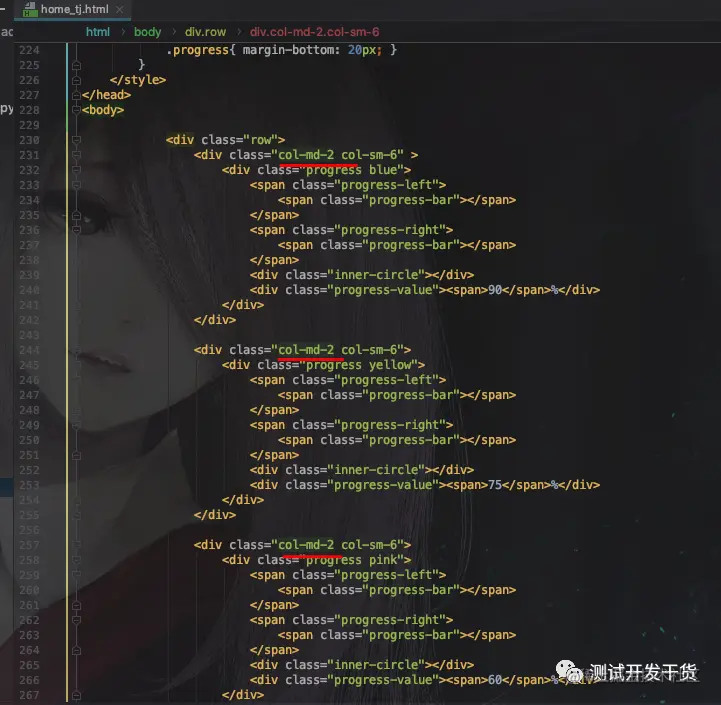Collapse fold marker on line 225
The width and height of the screenshot is (721, 705).
pos(76,65)
